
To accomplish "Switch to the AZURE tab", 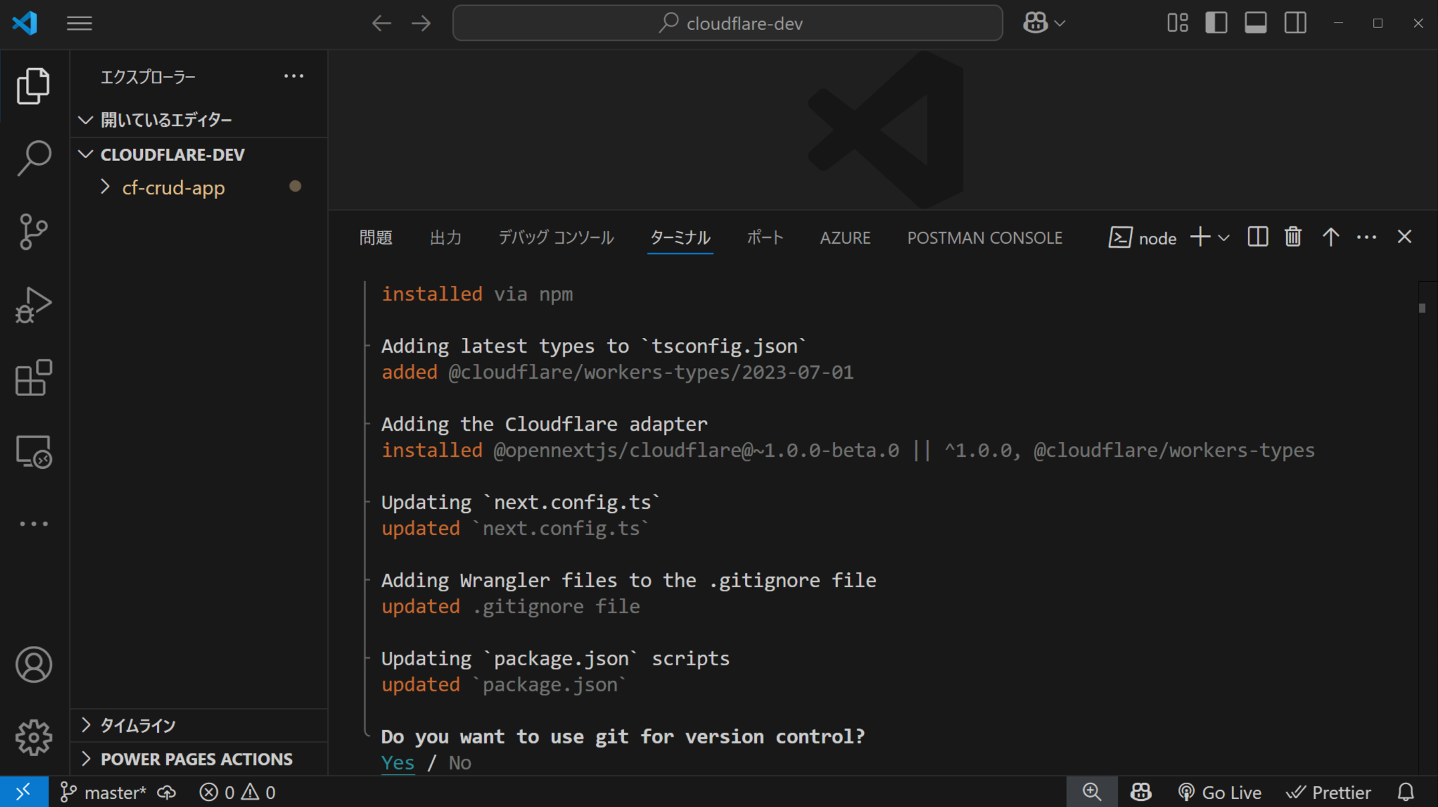I will click(x=845, y=238).
